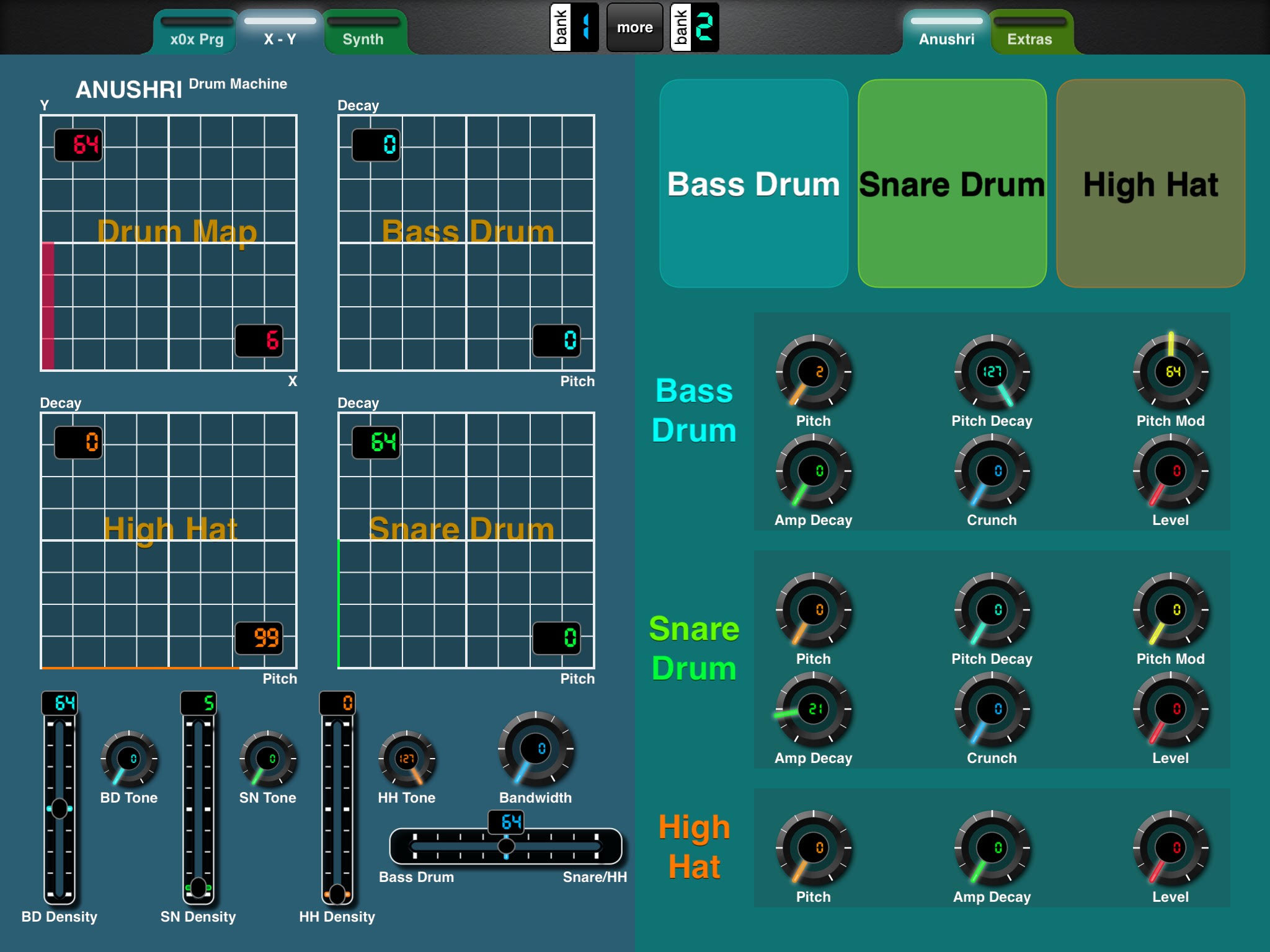Trigger the Bass Drum pad

tap(753, 183)
